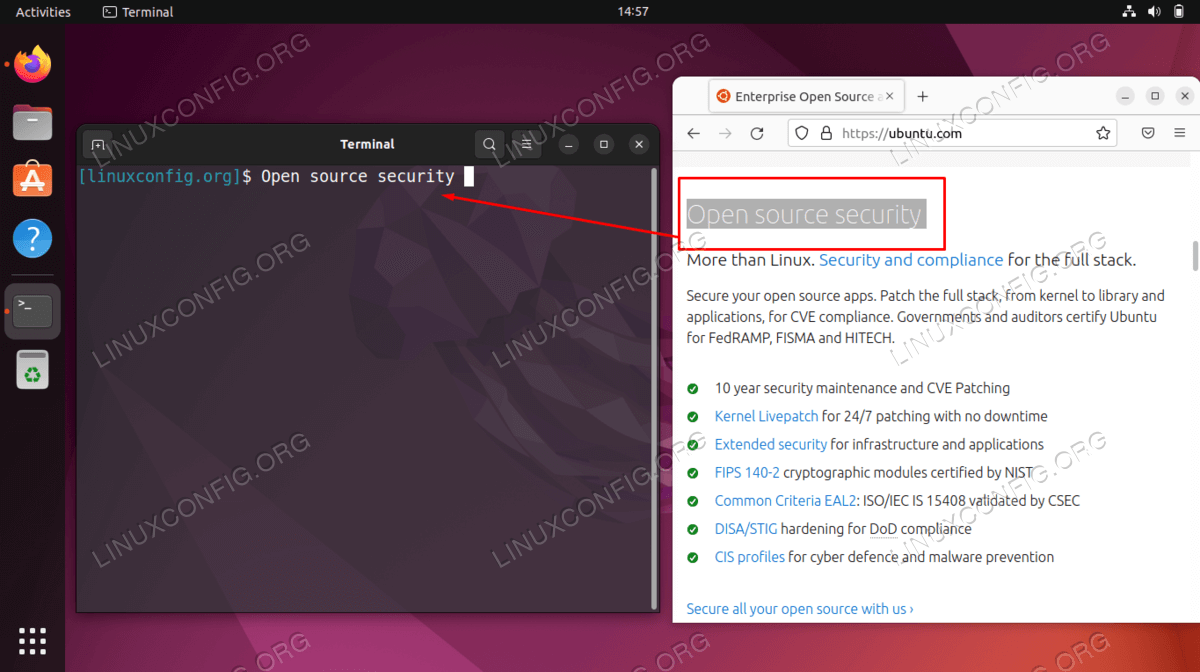
Task: Click the Firefox tracking protection shield icon
Action: pyautogui.click(x=800, y=133)
